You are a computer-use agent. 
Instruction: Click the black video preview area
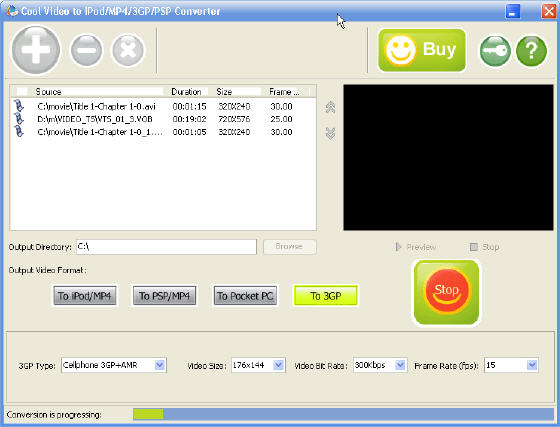(448, 157)
